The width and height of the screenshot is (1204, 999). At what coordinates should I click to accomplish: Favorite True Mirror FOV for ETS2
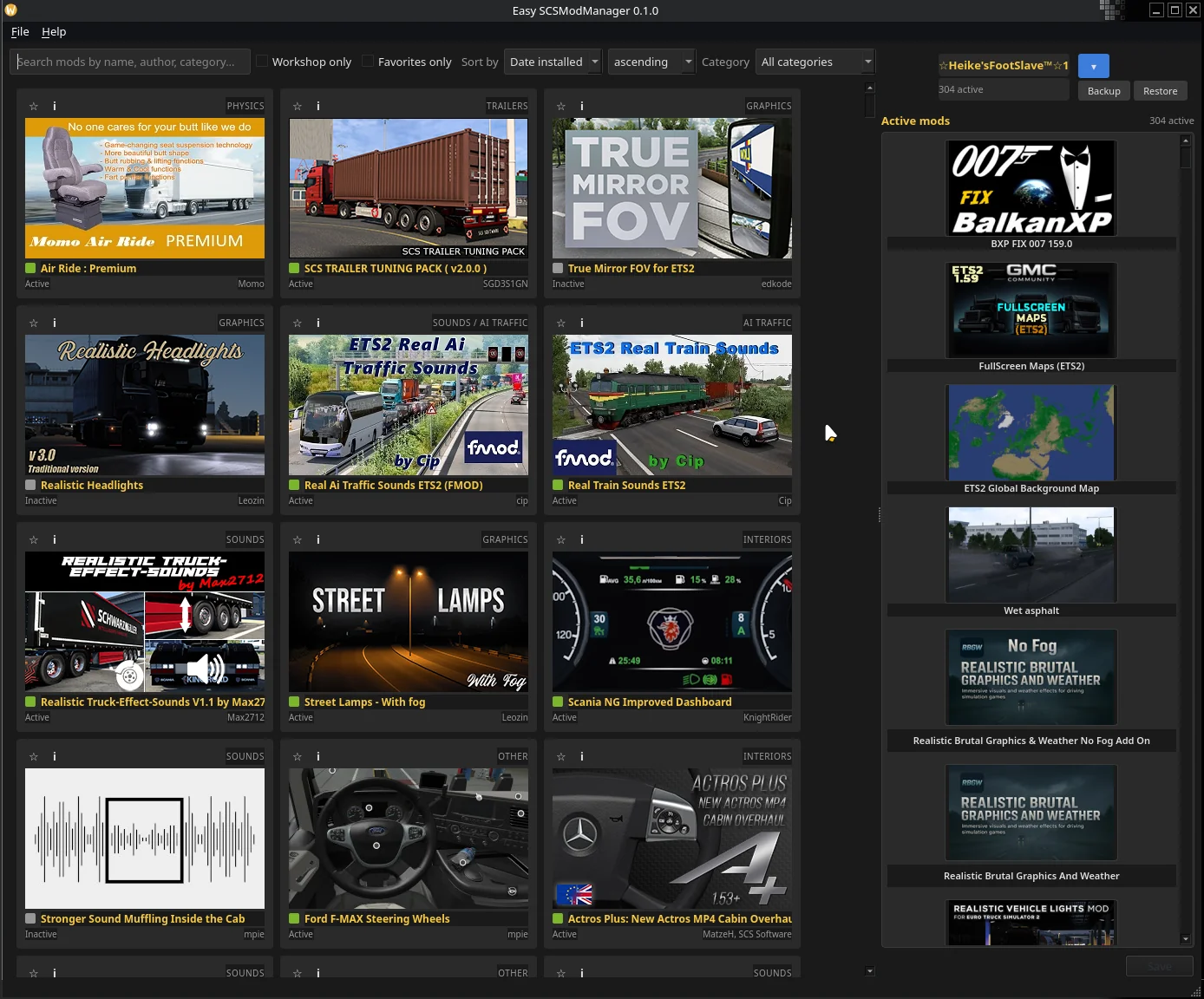[x=561, y=106]
